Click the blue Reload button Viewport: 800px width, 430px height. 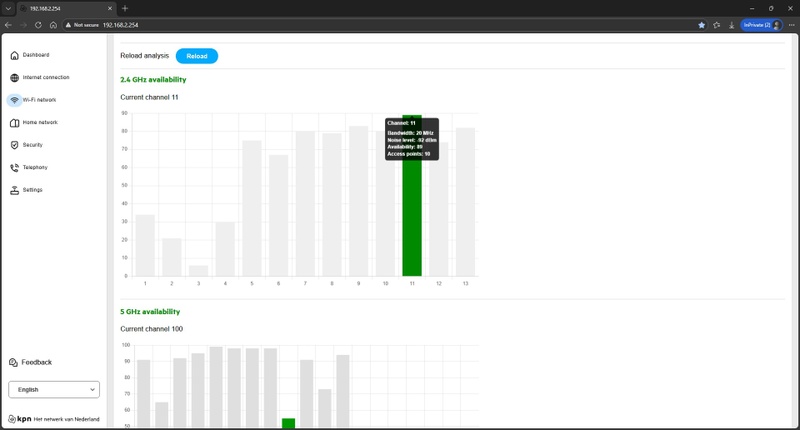(197, 56)
